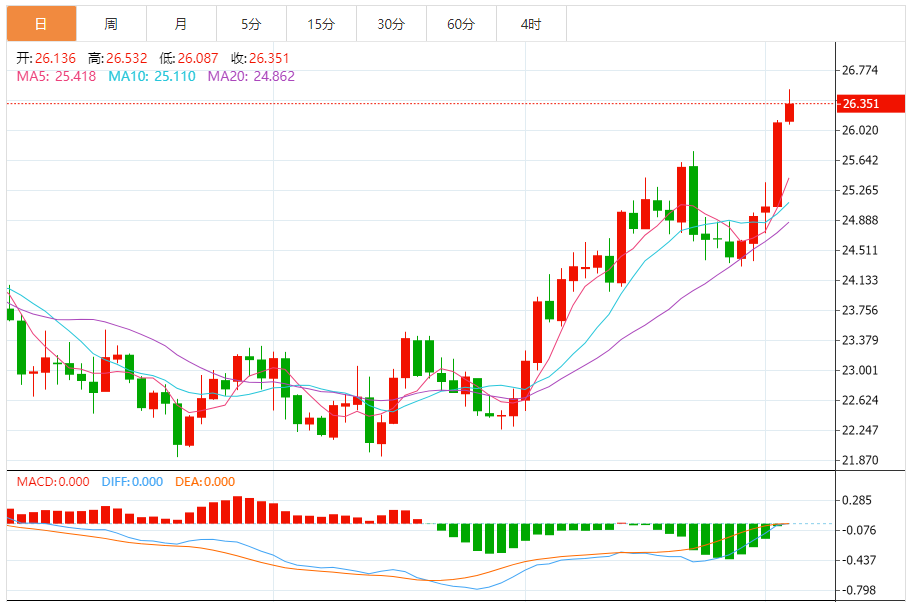Click the -0.798 MACD axis label
The height and width of the screenshot is (602, 916).
tap(857, 590)
